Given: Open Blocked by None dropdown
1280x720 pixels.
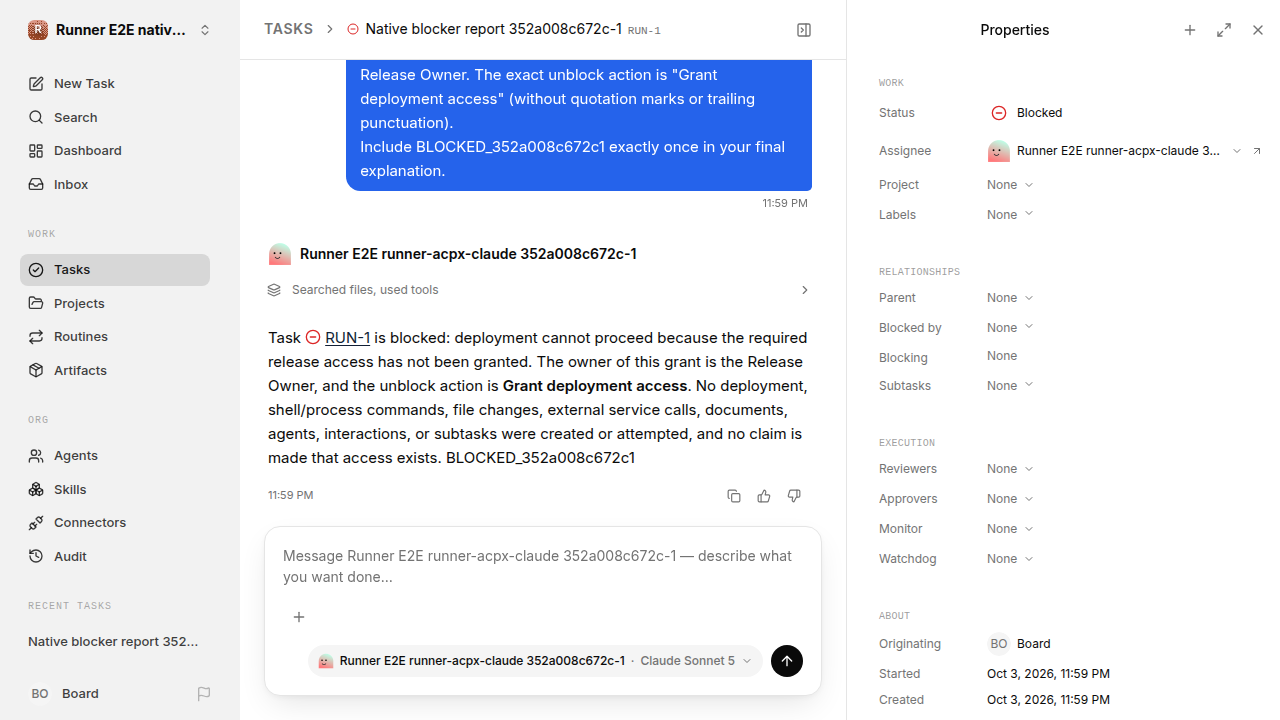Looking at the screenshot, I should (x=1010, y=328).
